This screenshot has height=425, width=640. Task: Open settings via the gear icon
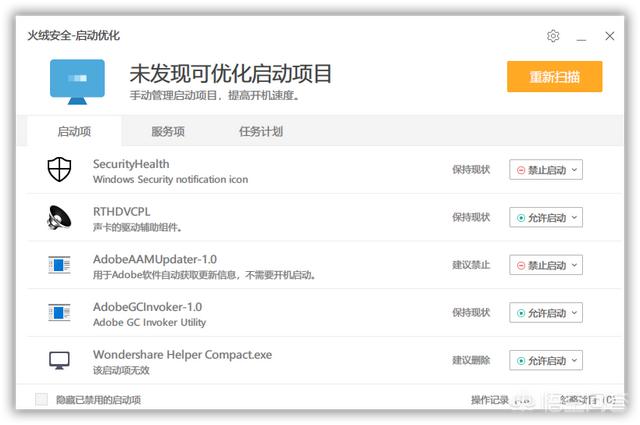553,36
